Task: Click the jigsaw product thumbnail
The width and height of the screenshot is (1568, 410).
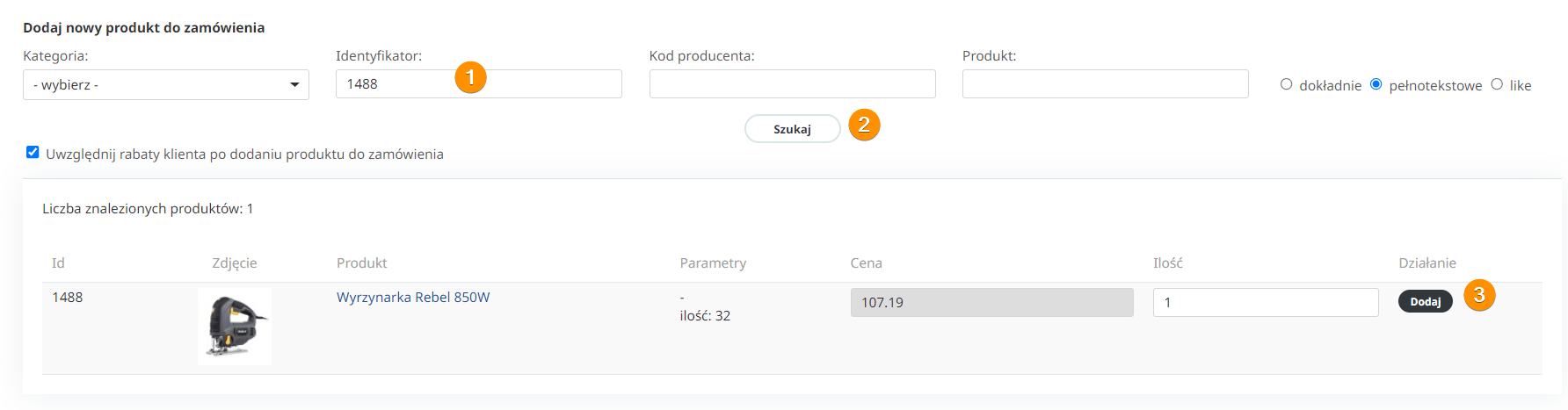Action: (x=235, y=326)
